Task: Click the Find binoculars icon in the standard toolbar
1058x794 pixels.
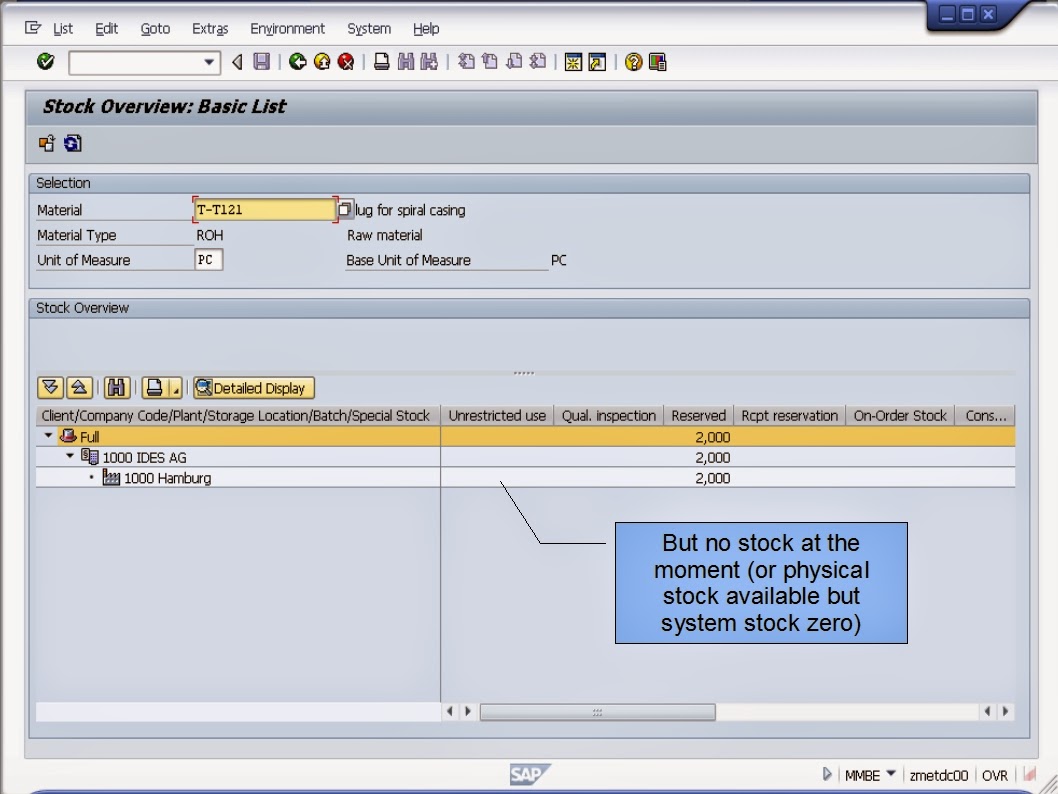Action: [x=406, y=62]
